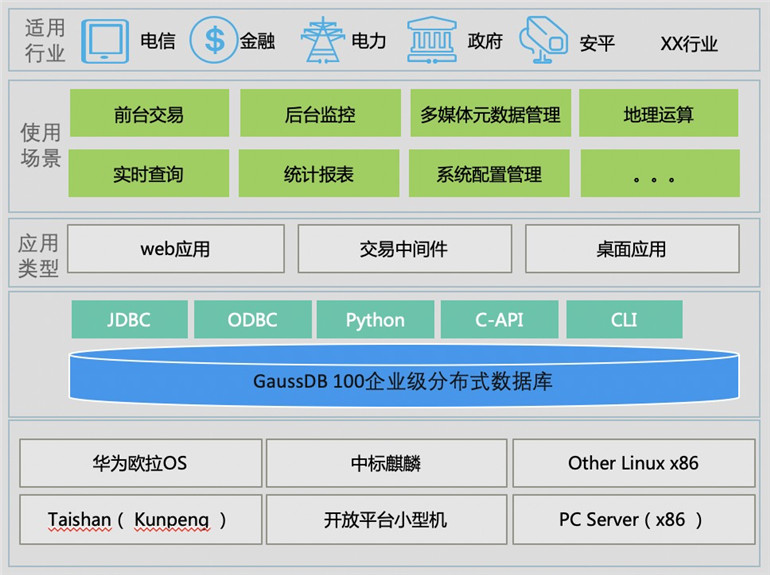Select the 安平 industry label
This screenshot has width=770, height=575.
pos(597,43)
